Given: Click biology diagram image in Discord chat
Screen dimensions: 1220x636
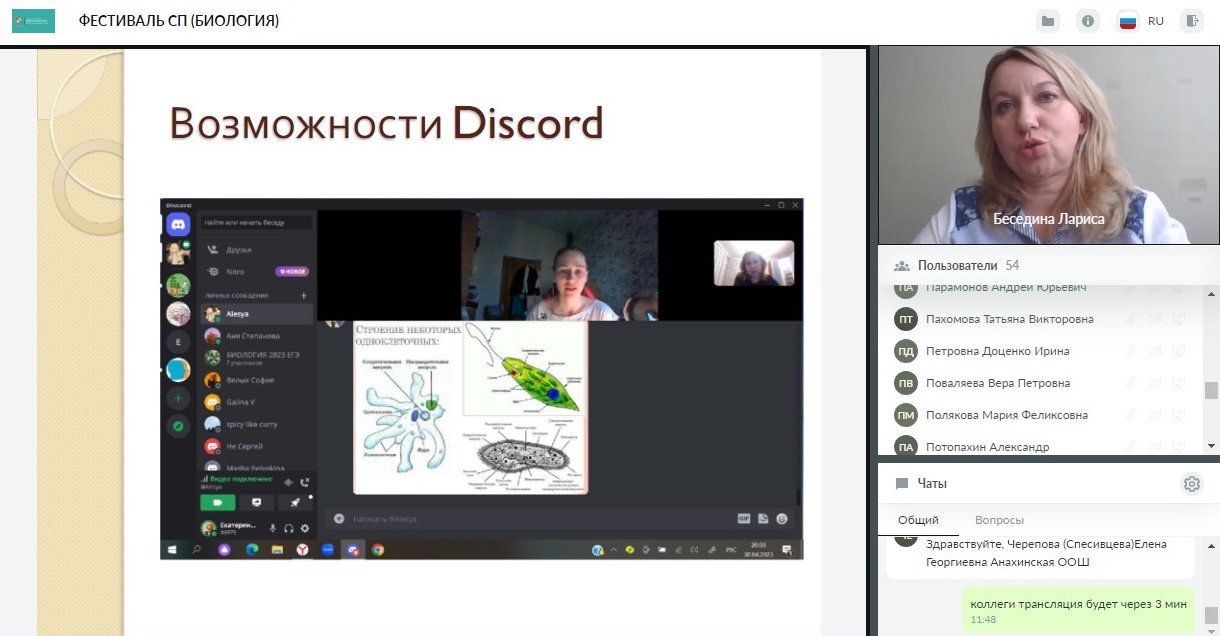Looking at the screenshot, I should coord(470,407).
